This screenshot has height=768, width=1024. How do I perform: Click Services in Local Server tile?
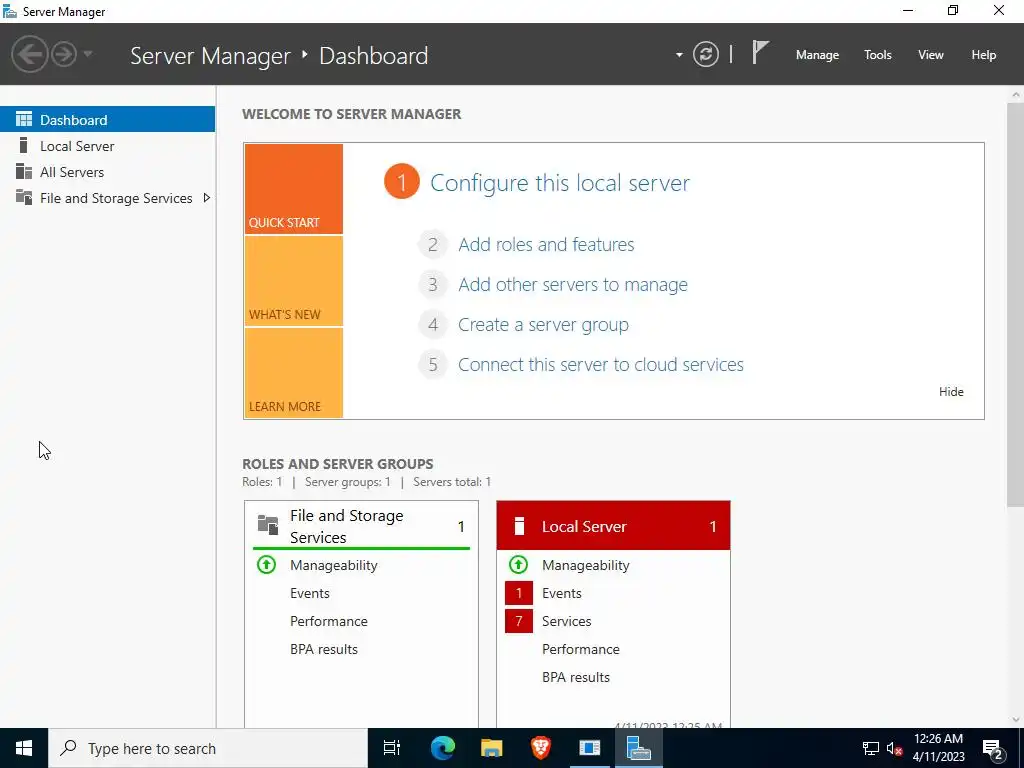[x=566, y=621]
